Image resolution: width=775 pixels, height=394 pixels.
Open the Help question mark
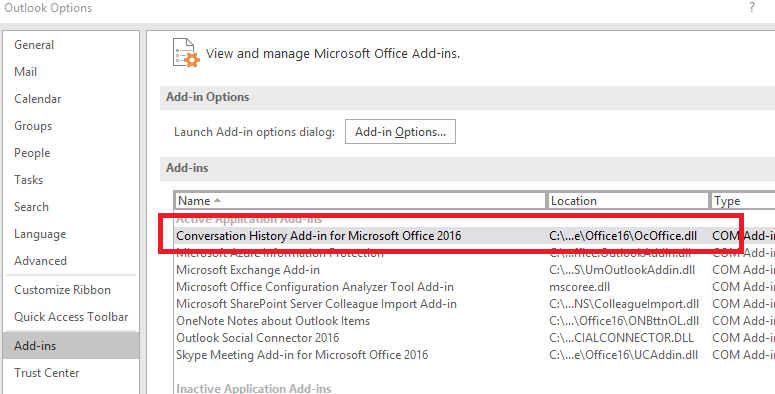tap(752, 7)
